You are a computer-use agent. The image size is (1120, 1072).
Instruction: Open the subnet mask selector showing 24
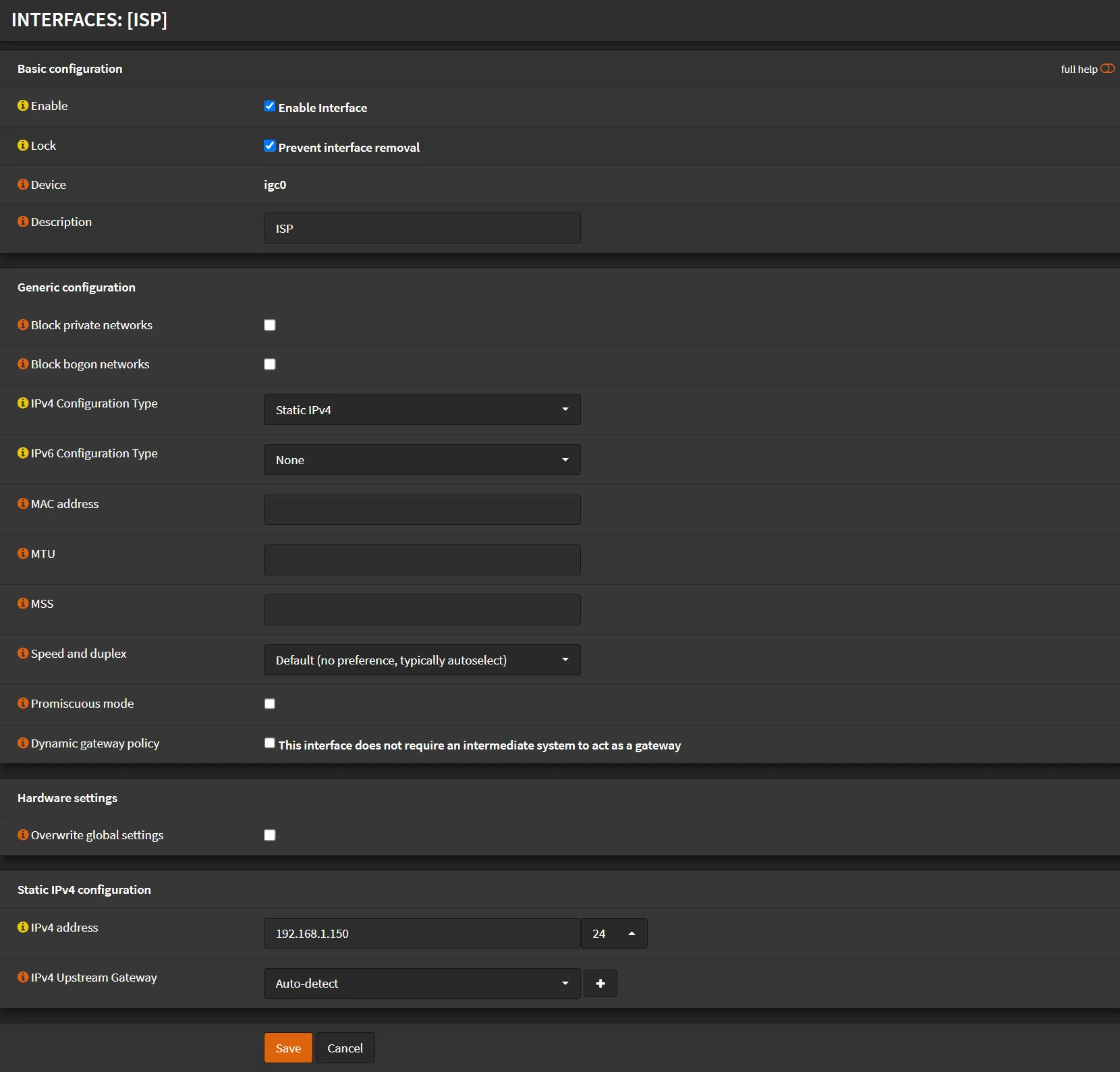pos(613,933)
